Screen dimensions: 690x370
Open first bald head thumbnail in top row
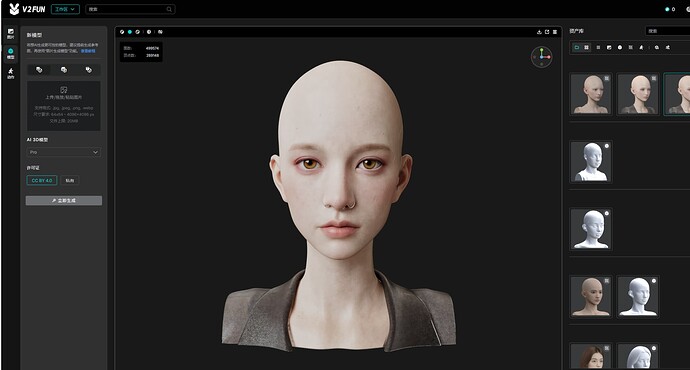click(x=591, y=94)
